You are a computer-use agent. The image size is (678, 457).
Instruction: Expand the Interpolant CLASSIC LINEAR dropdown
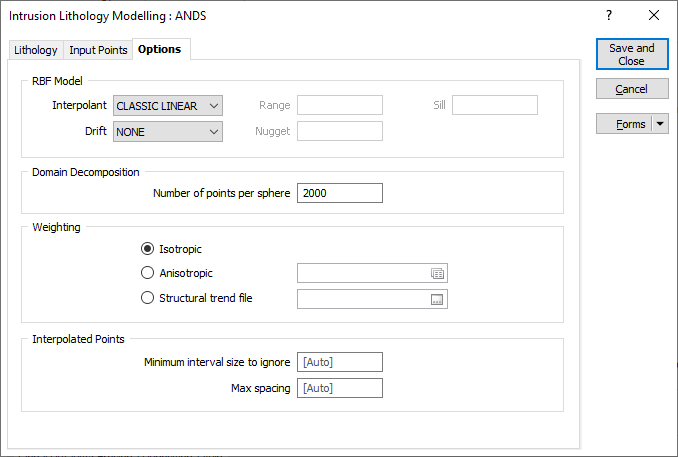(x=168, y=106)
